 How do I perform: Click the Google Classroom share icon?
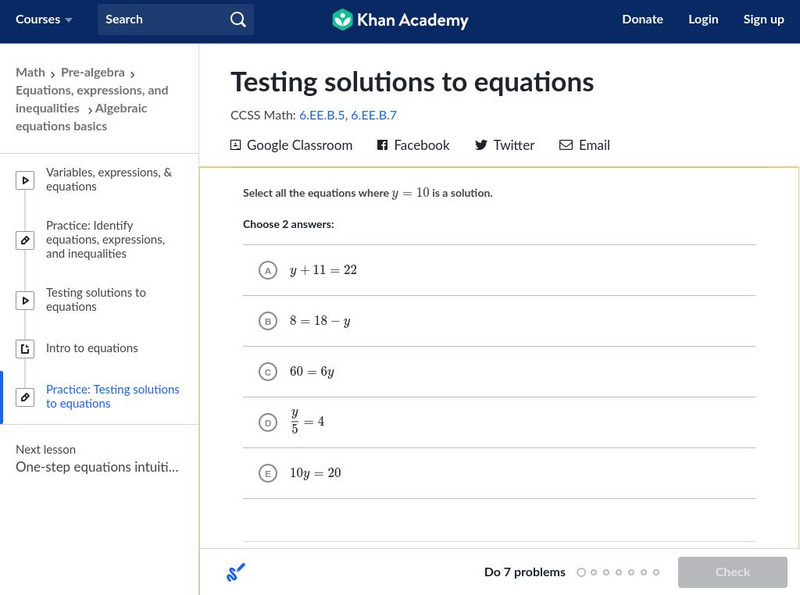[236, 145]
